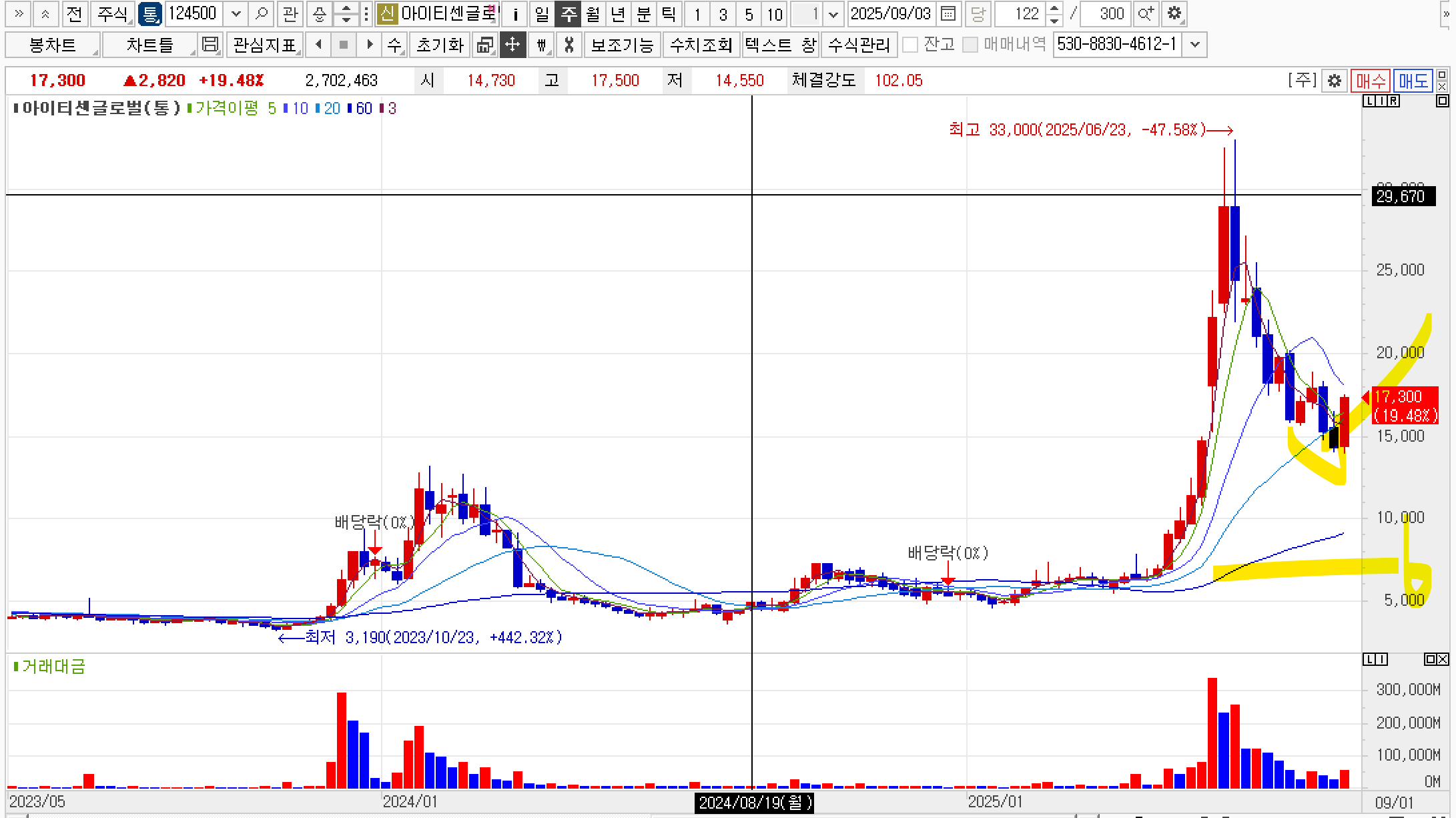
Task: Click the stock code search magnifier icon
Action: [262, 13]
